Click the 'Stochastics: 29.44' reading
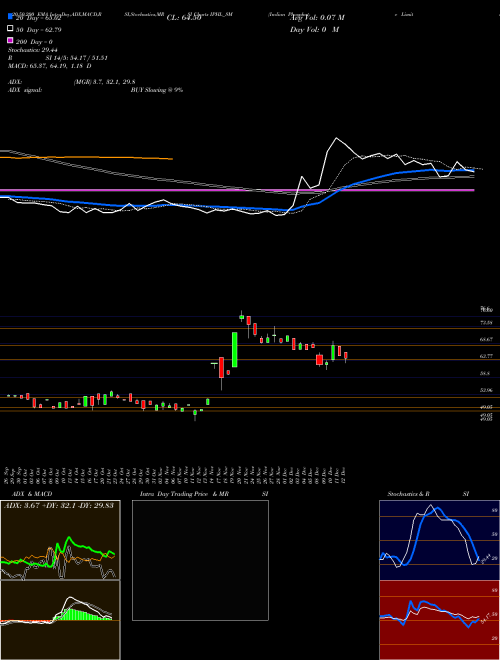This screenshot has width=500, height=660. pyautogui.click(x=33, y=50)
